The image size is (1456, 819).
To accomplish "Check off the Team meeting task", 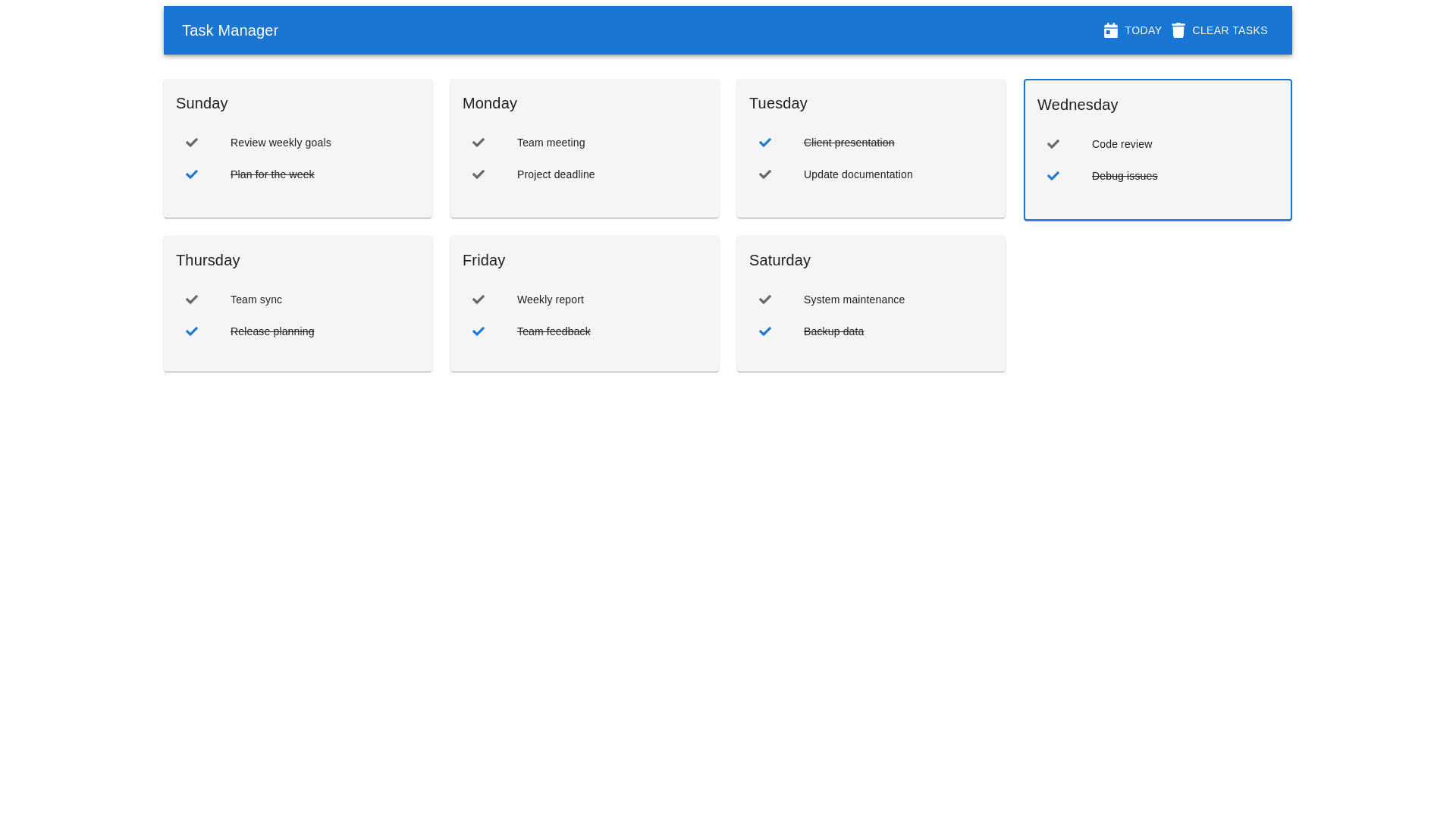I will click(479, 143).
